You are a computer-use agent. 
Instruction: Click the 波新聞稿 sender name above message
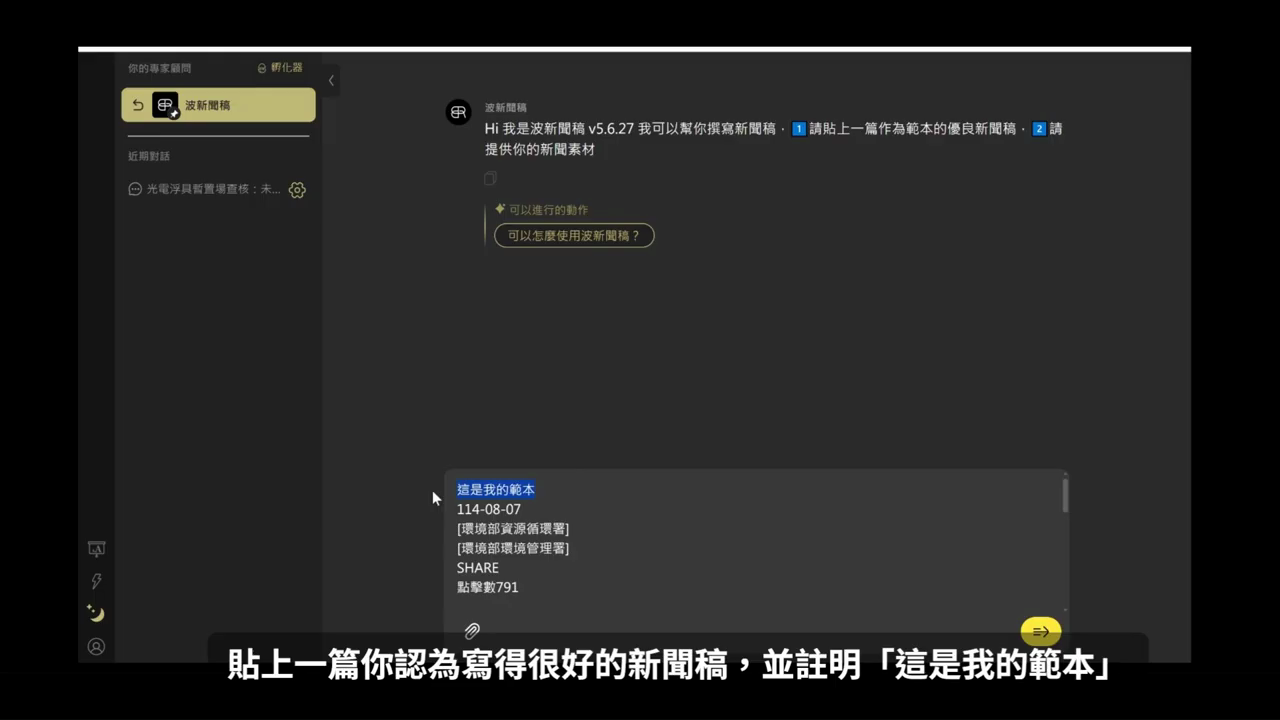(x=506, y=107)
